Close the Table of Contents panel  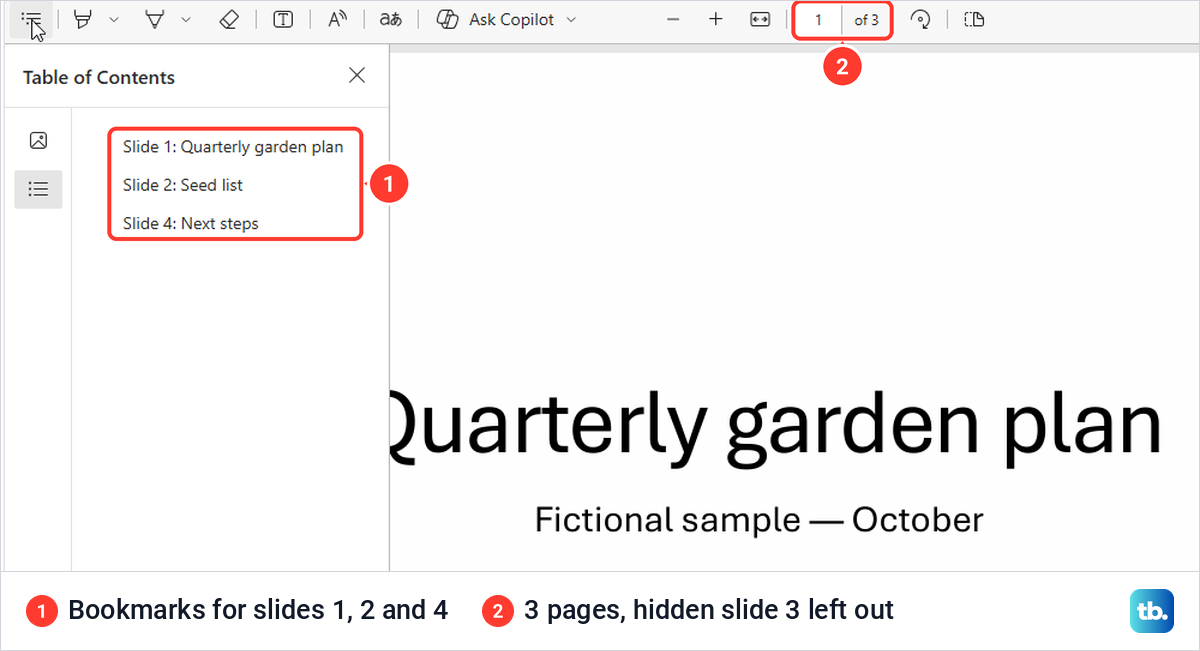coord(357,76)
